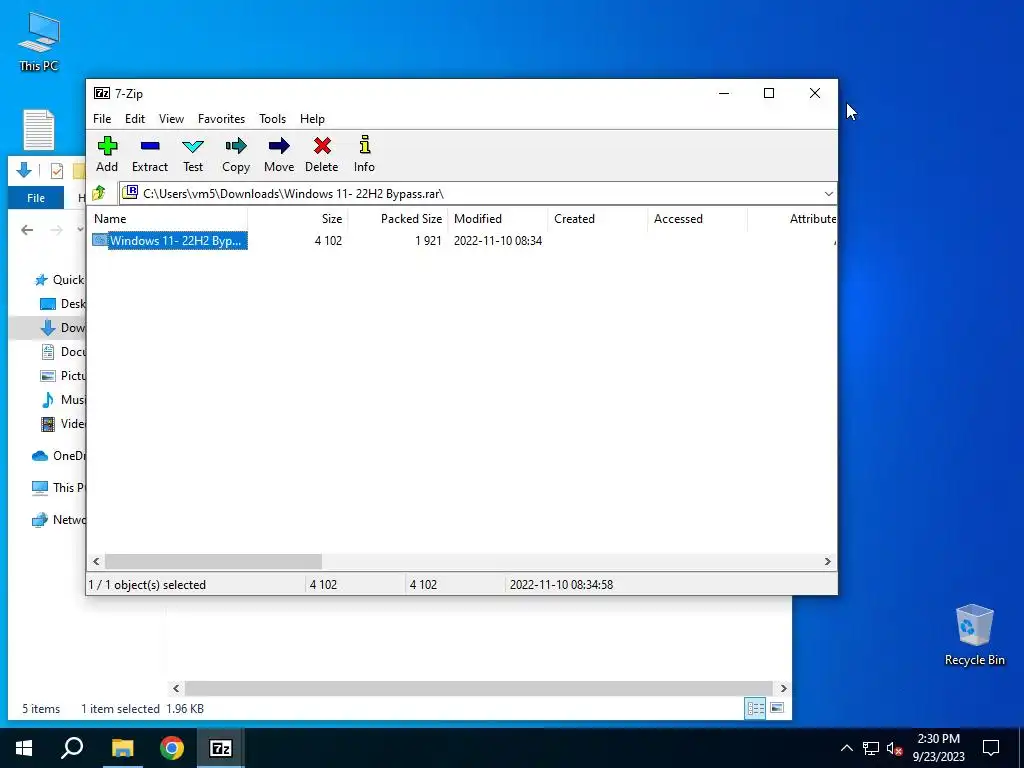Click the 7-Zip title bar icon
1024x768 pixels.
tap(102, 93)
